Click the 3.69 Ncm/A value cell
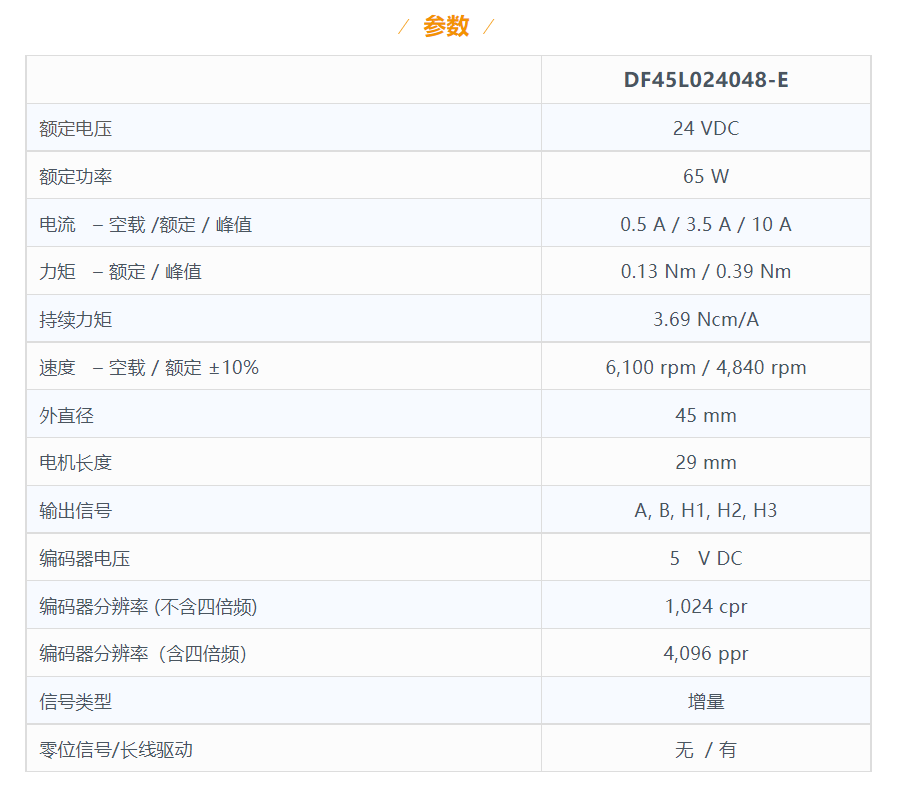The height and width of the screenshot is (797, 898). pyautogui.click(x=706, y=319)
